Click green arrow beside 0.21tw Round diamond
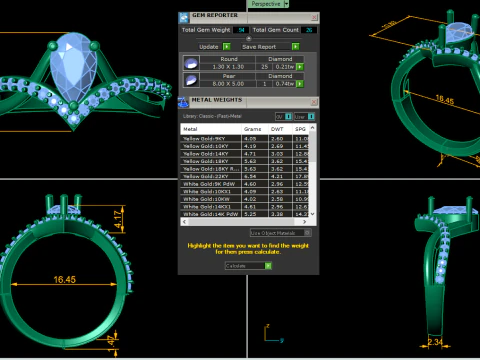Screen dimensions: 480x360 (300, 67)
